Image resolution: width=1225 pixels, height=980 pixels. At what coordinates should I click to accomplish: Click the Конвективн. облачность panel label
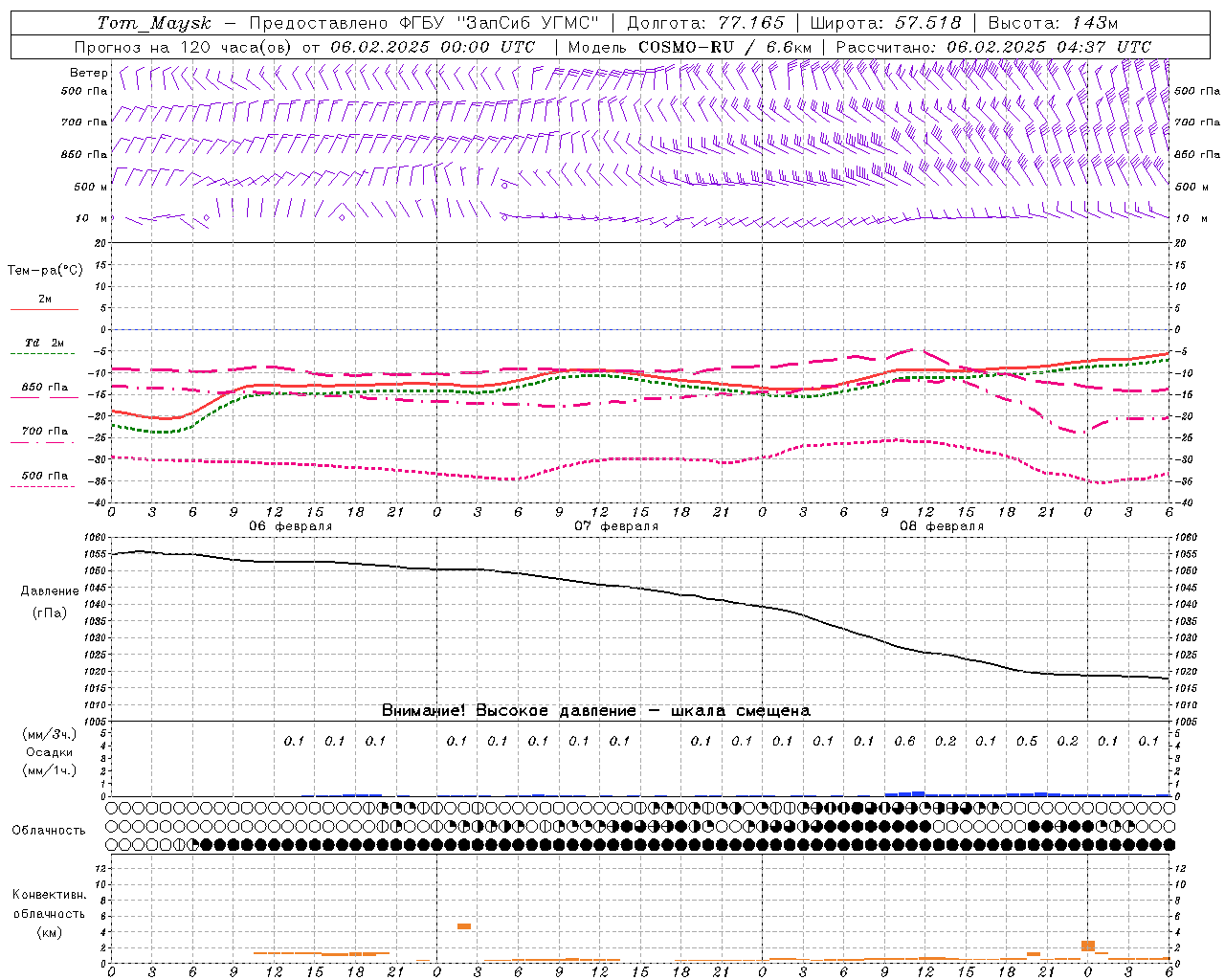tap(49, 903)
